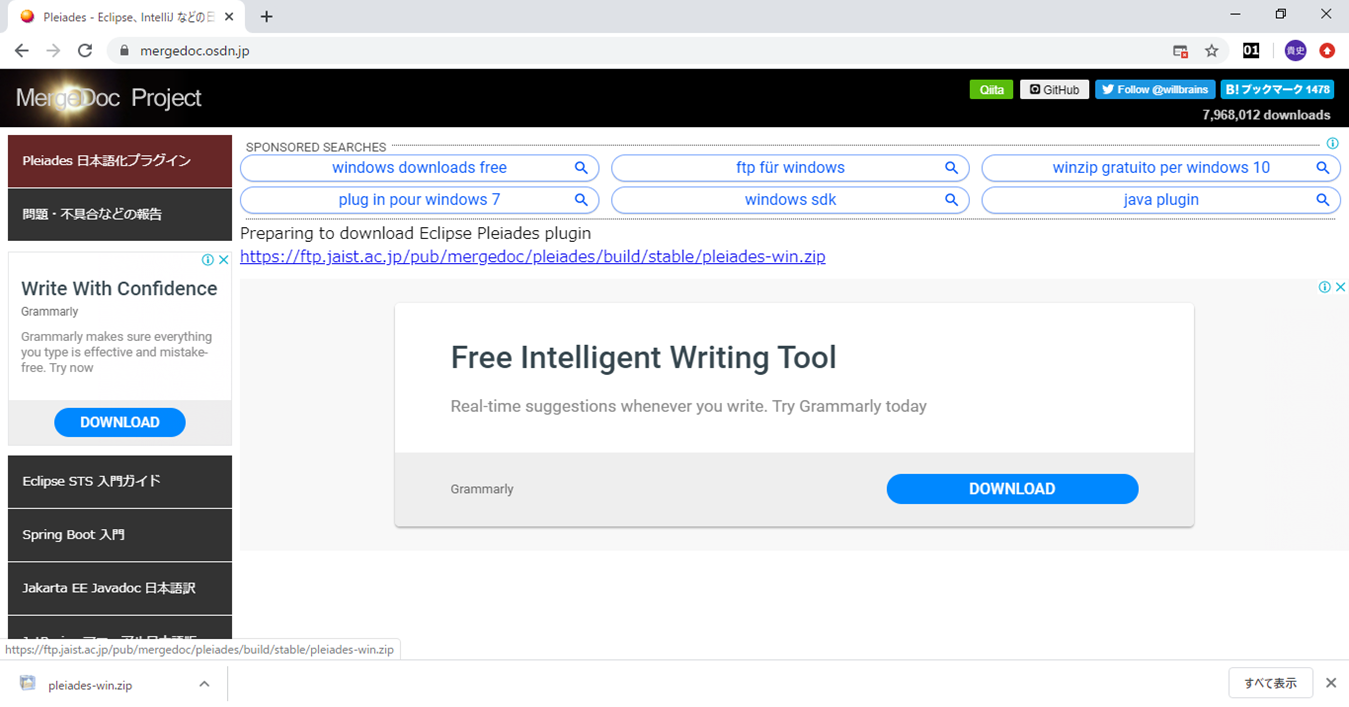Open the pleiades-win.zip download URL link
This screenshot has width=1349, height=707.
(533, 257)
